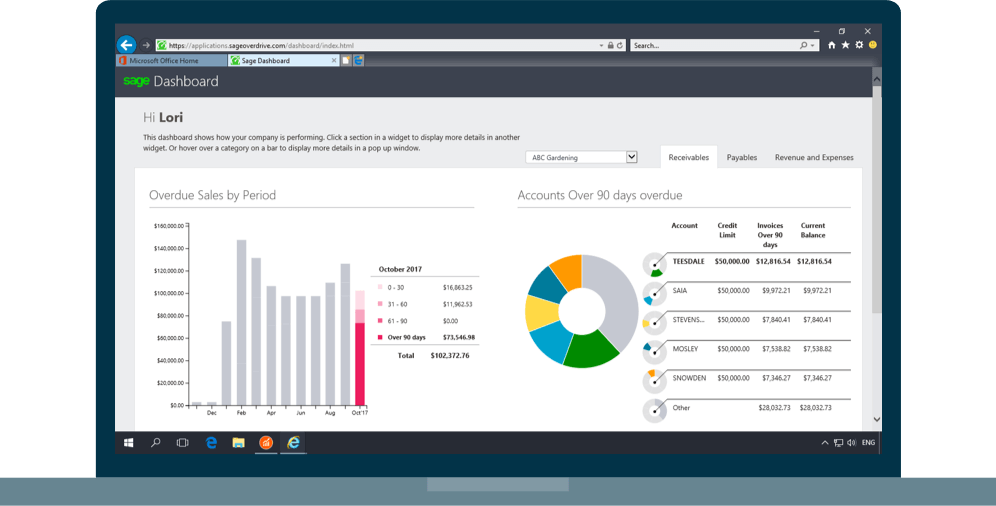Image resolution: width=996 pixels, height=506 pixels.
Task: Select the Sage Dashboard browser tab
Action: [x=283, y=60]
